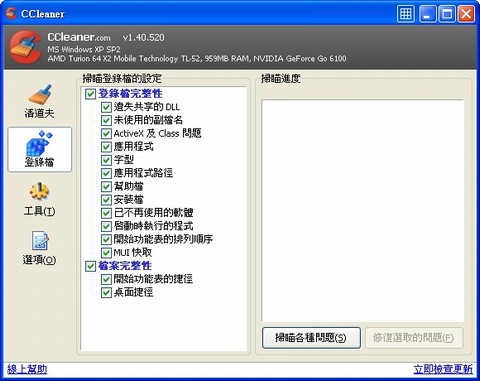The height and width of the screenshot is (381, 480).
Task: Open the 選項(O) options section
Action: tap(39, 248)
